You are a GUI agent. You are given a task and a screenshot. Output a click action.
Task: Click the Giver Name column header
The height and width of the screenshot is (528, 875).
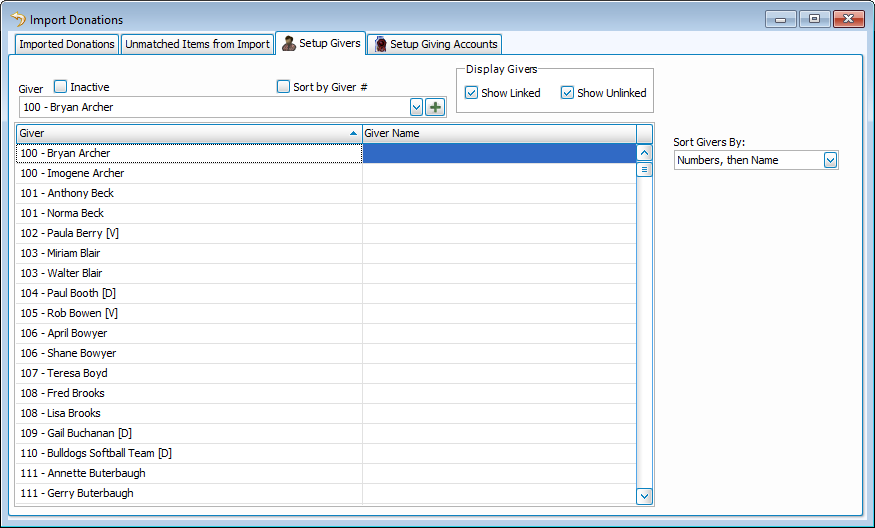tap(498, 133)
